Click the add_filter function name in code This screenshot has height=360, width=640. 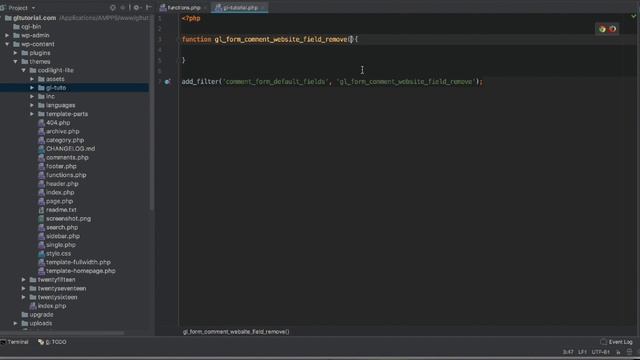(x=200, y=82)
